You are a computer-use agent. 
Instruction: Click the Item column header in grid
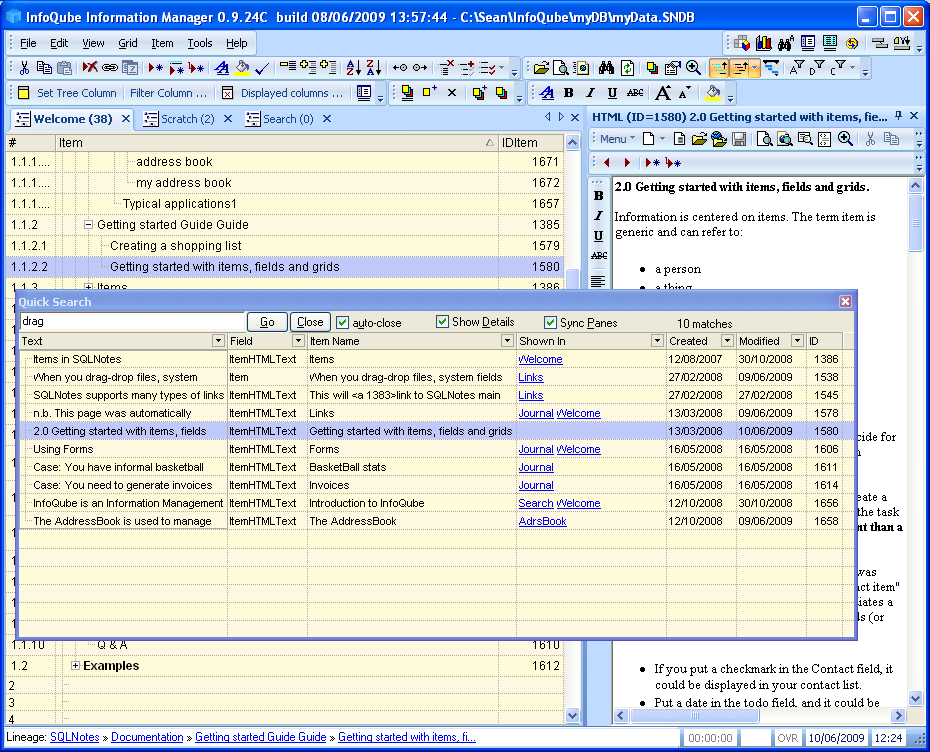click(277, 143)
